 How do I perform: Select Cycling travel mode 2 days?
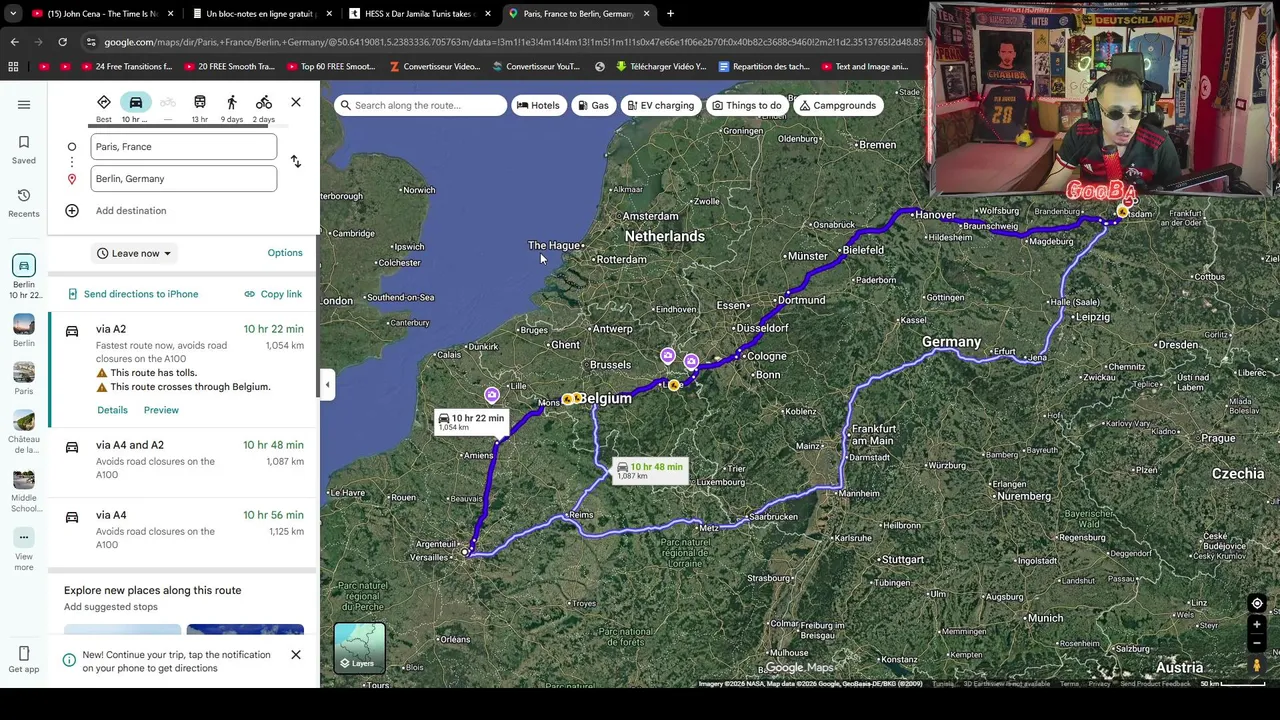click(x=264, y=107)
